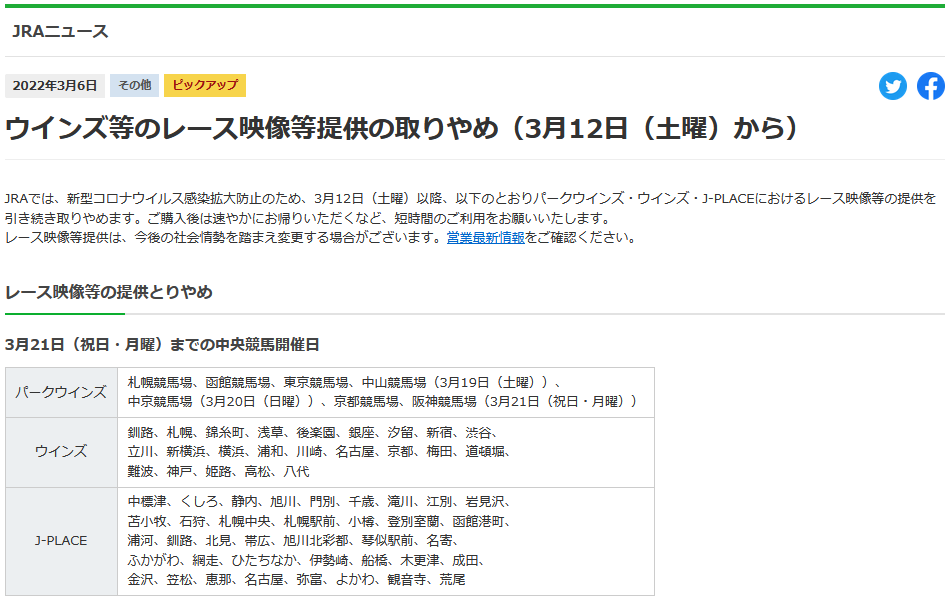Click the JRAニュース section header
This screenshot has width=950, height=600.
coord(60,31)
